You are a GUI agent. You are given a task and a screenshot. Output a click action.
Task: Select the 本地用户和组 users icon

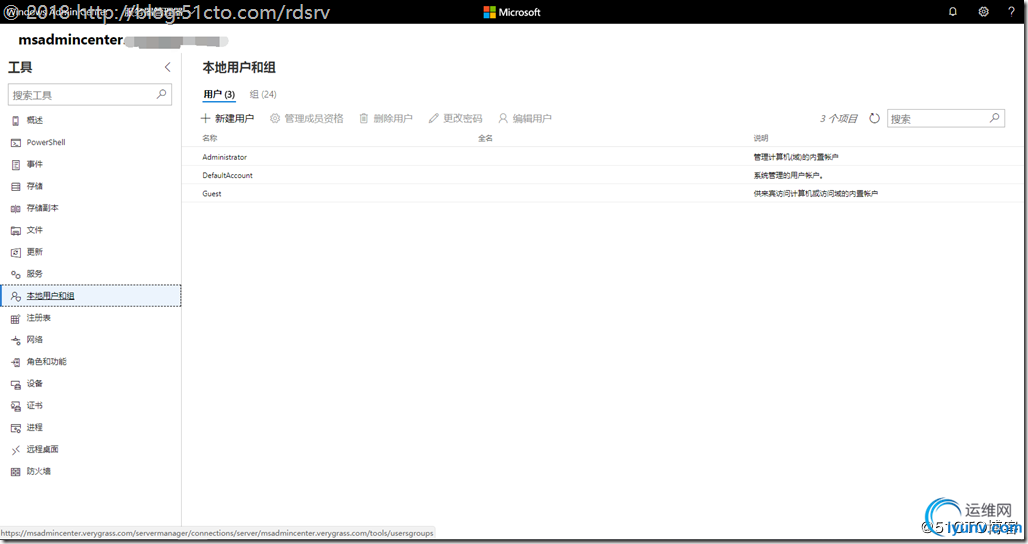(x=16, y=296)
